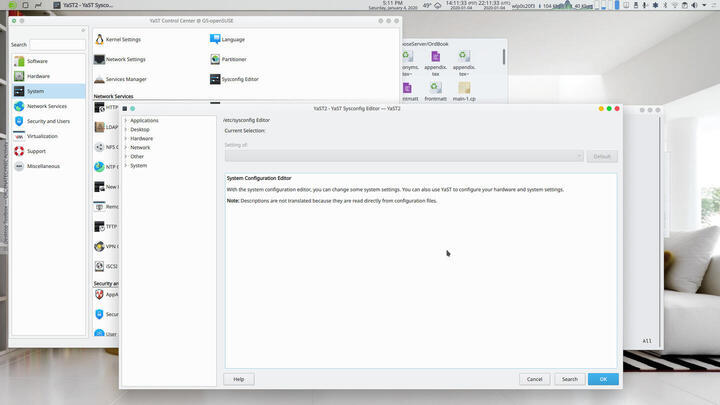Click the Network Services section heading
Viewport: 720px width, 405px height.
pyautogui.click(x=113, y=96)
